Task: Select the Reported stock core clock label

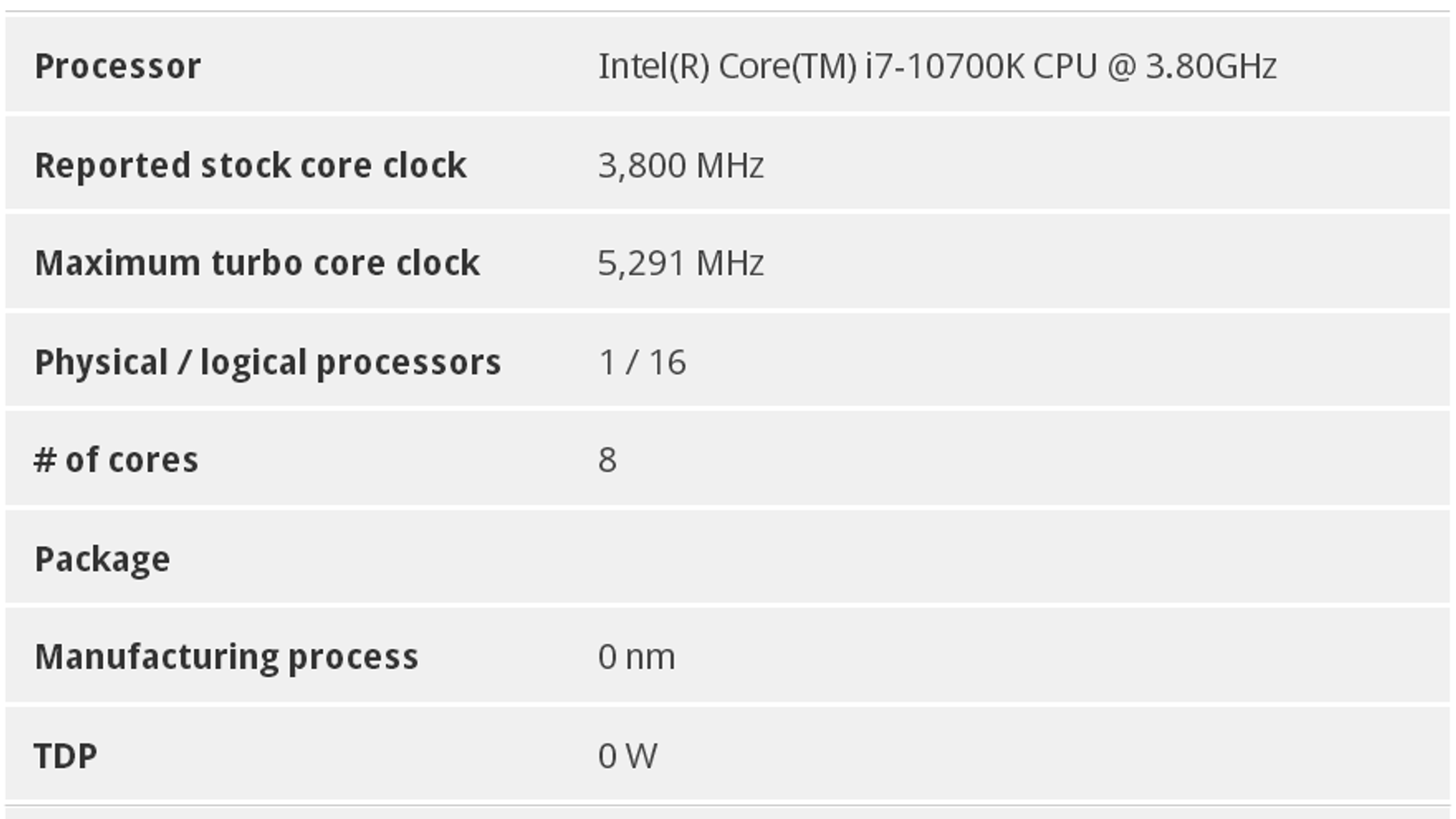Action: (250, 166)
